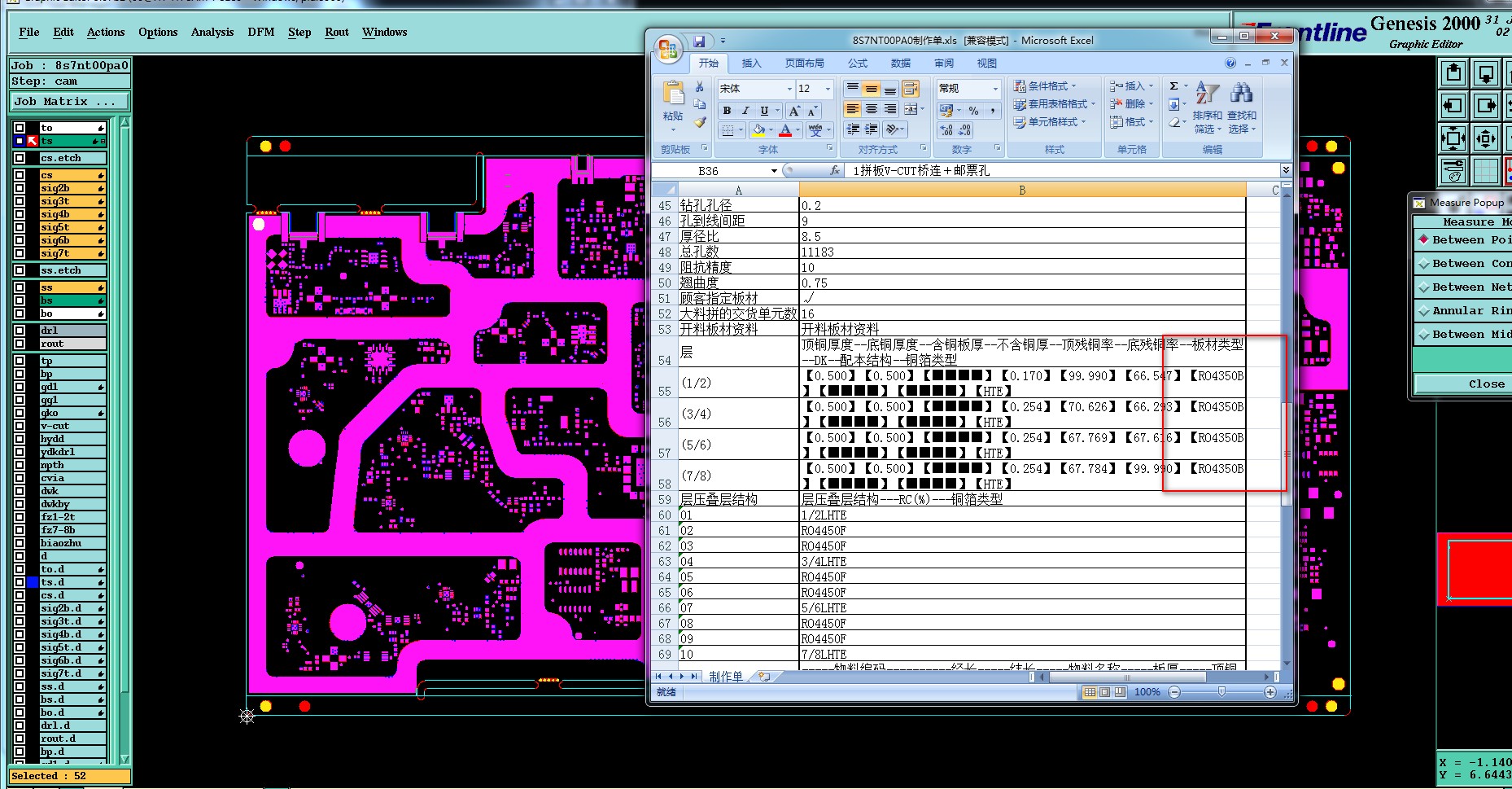
Task: Click the yellow fill color bucket swatch
Action: click(758, 130)
